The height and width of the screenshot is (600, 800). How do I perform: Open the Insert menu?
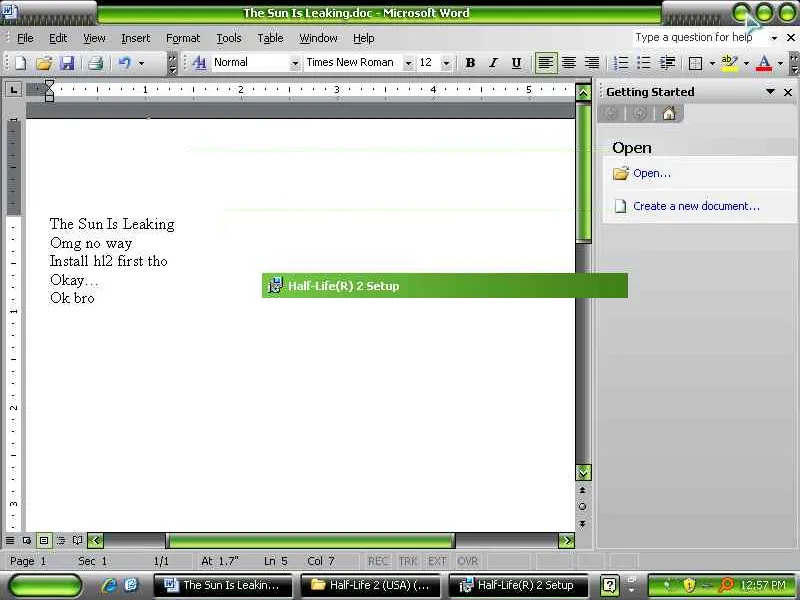[136, 38]
